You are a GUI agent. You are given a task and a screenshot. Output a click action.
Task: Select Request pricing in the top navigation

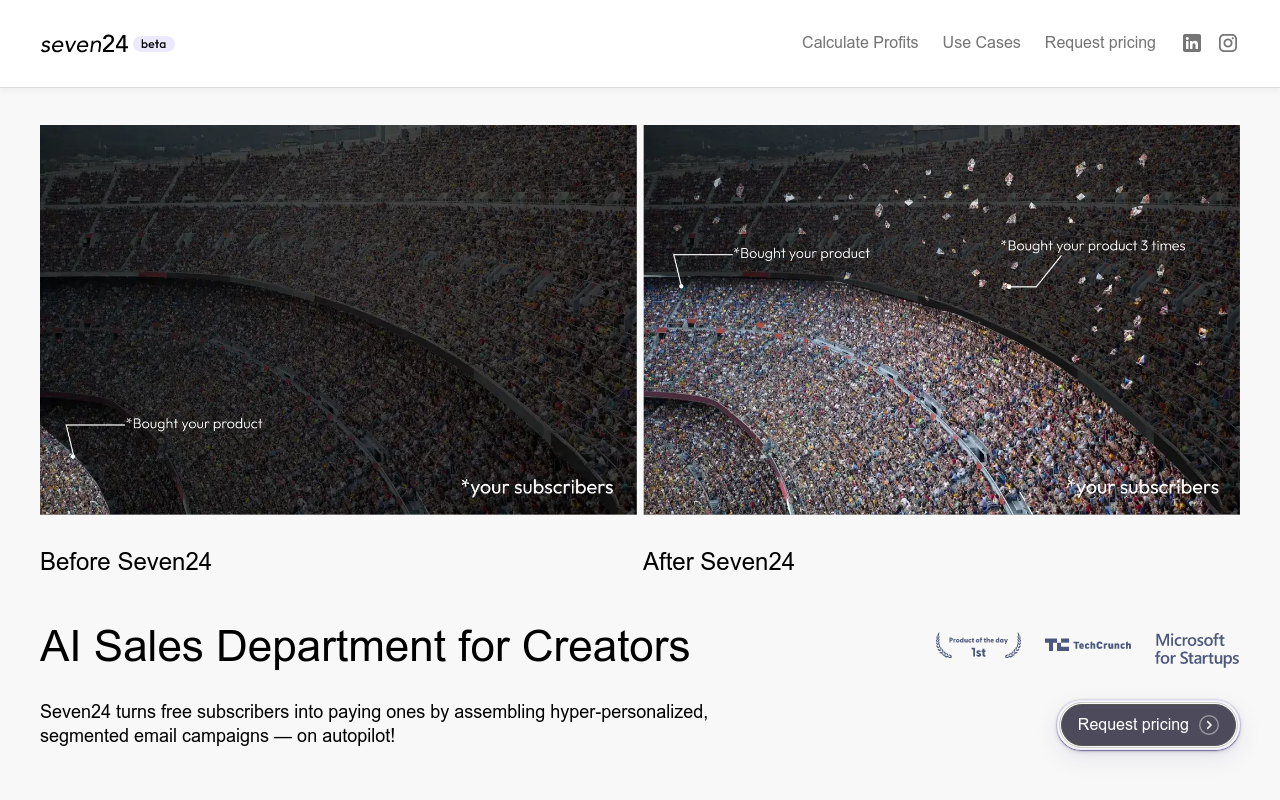tap(1100, 43)
